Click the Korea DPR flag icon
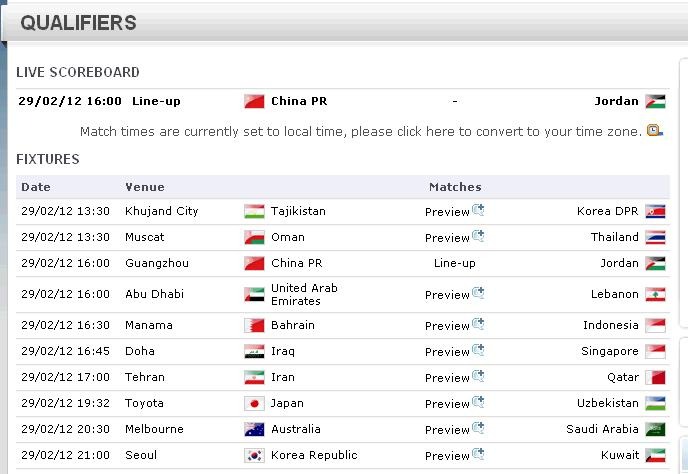The height and width of the screenshot is (474, 688). [x=655, y=211]
